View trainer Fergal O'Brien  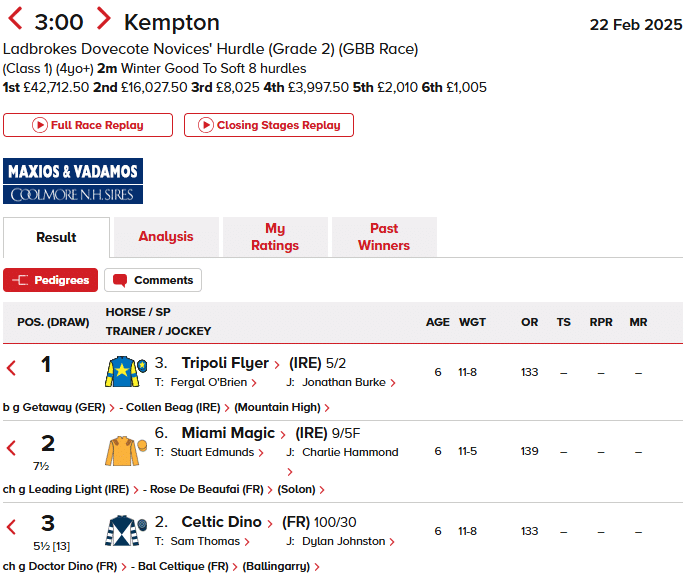coord(209,382)
